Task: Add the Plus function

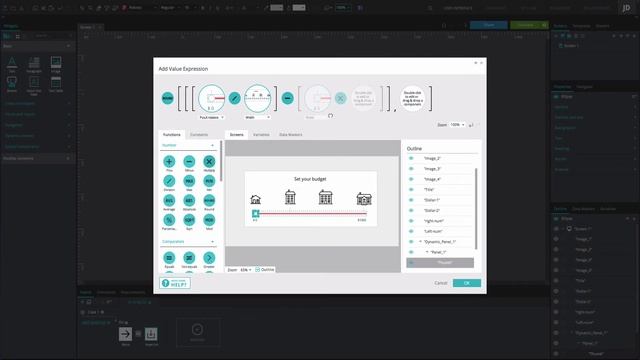Action: 169,162
